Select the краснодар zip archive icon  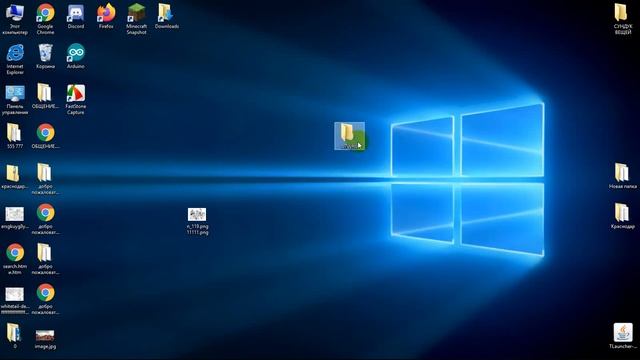[15, 176]
